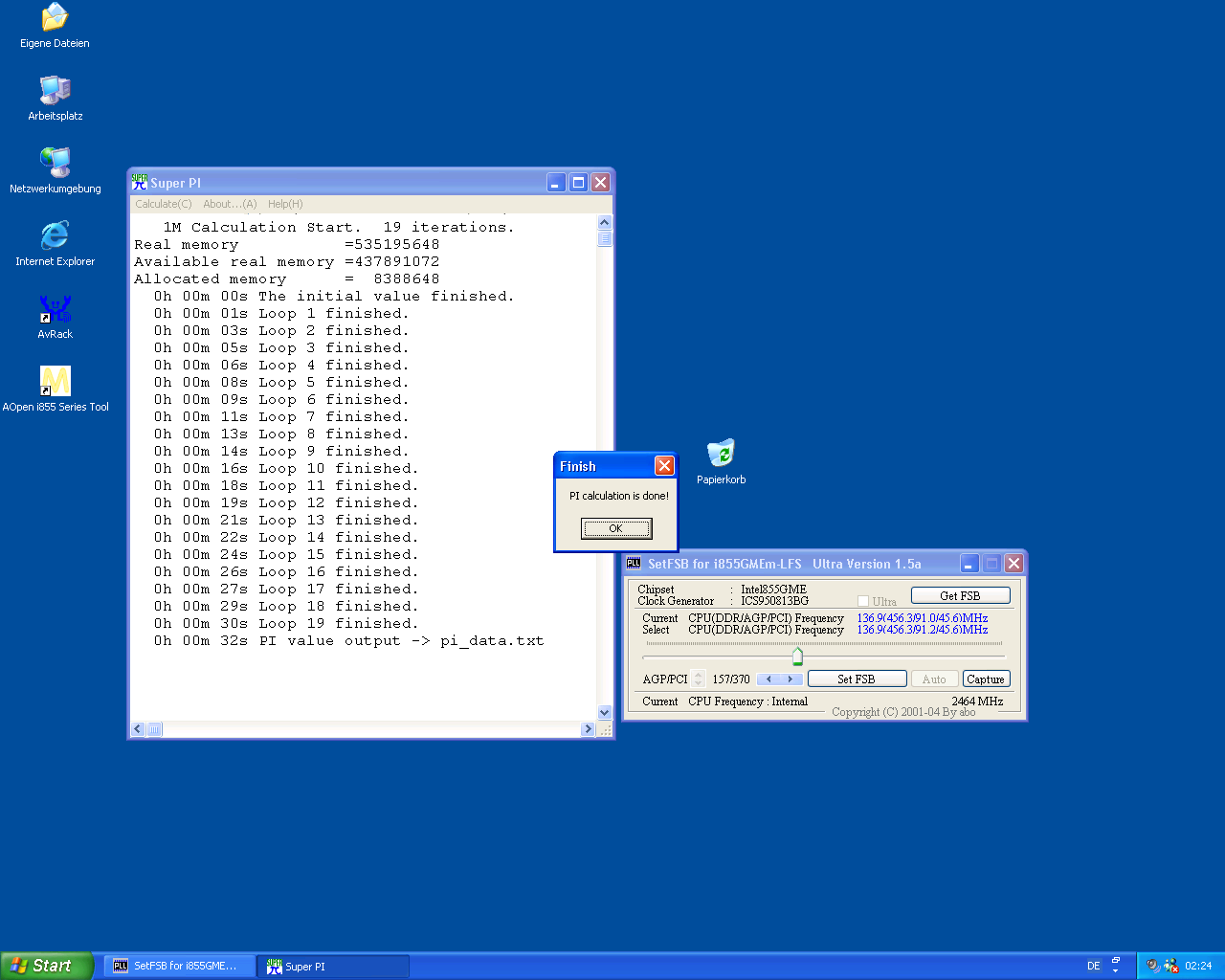Select the AOpen i855 Series Tool shortcut
This screenshot has width=1225, height=980.
click(55, 381)
